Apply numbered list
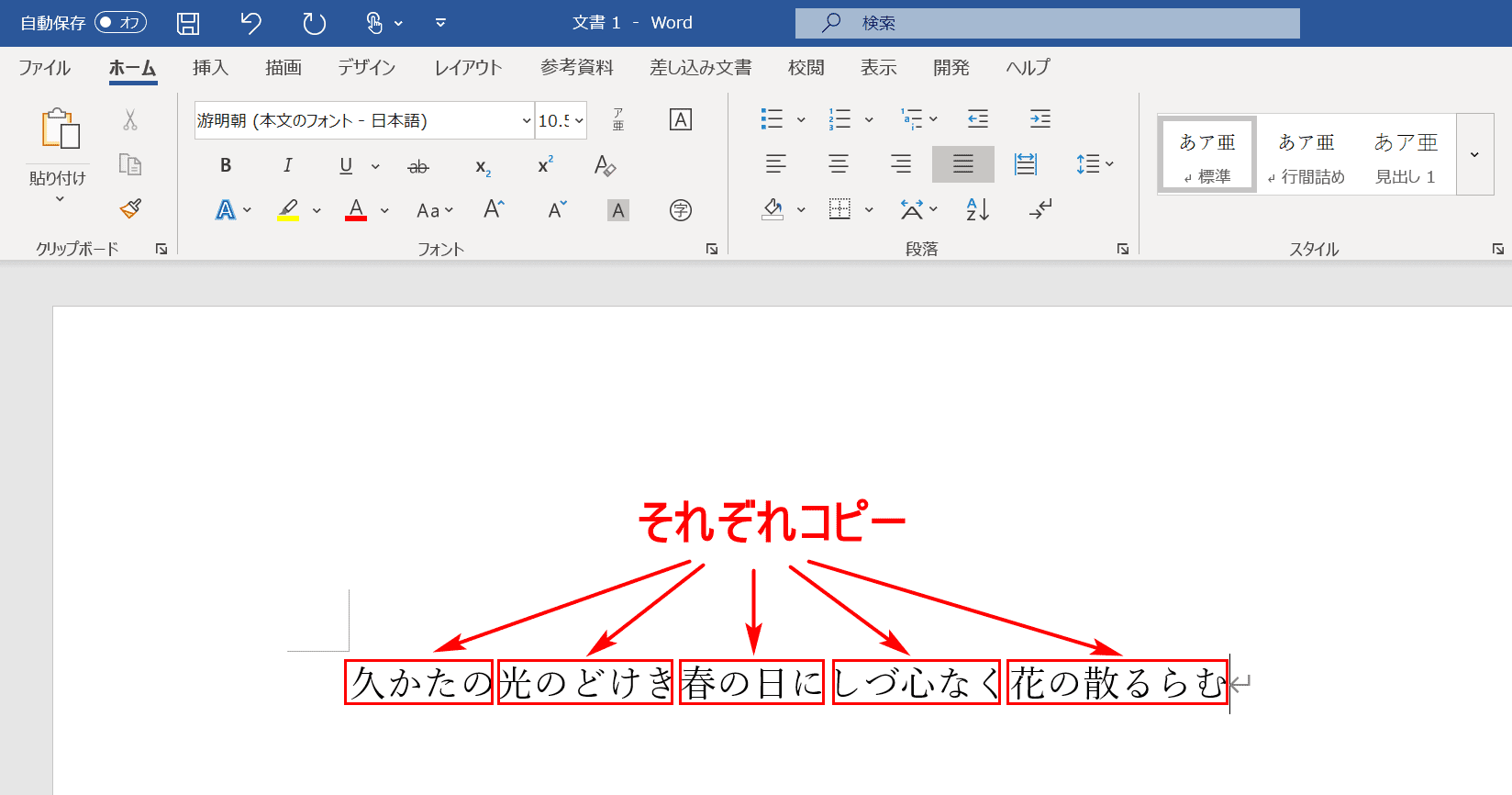The image size is (1512, 795). 839,118
